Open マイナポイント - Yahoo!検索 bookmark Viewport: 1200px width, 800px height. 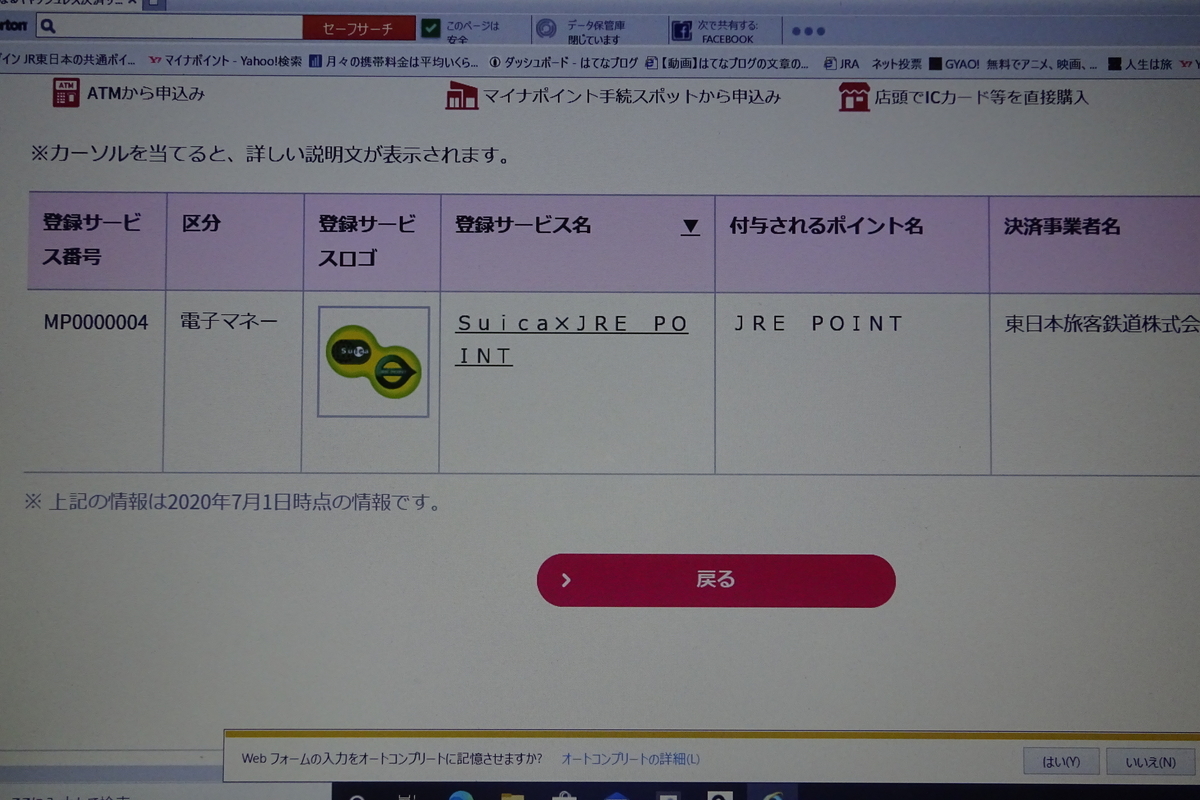point(224,61)
